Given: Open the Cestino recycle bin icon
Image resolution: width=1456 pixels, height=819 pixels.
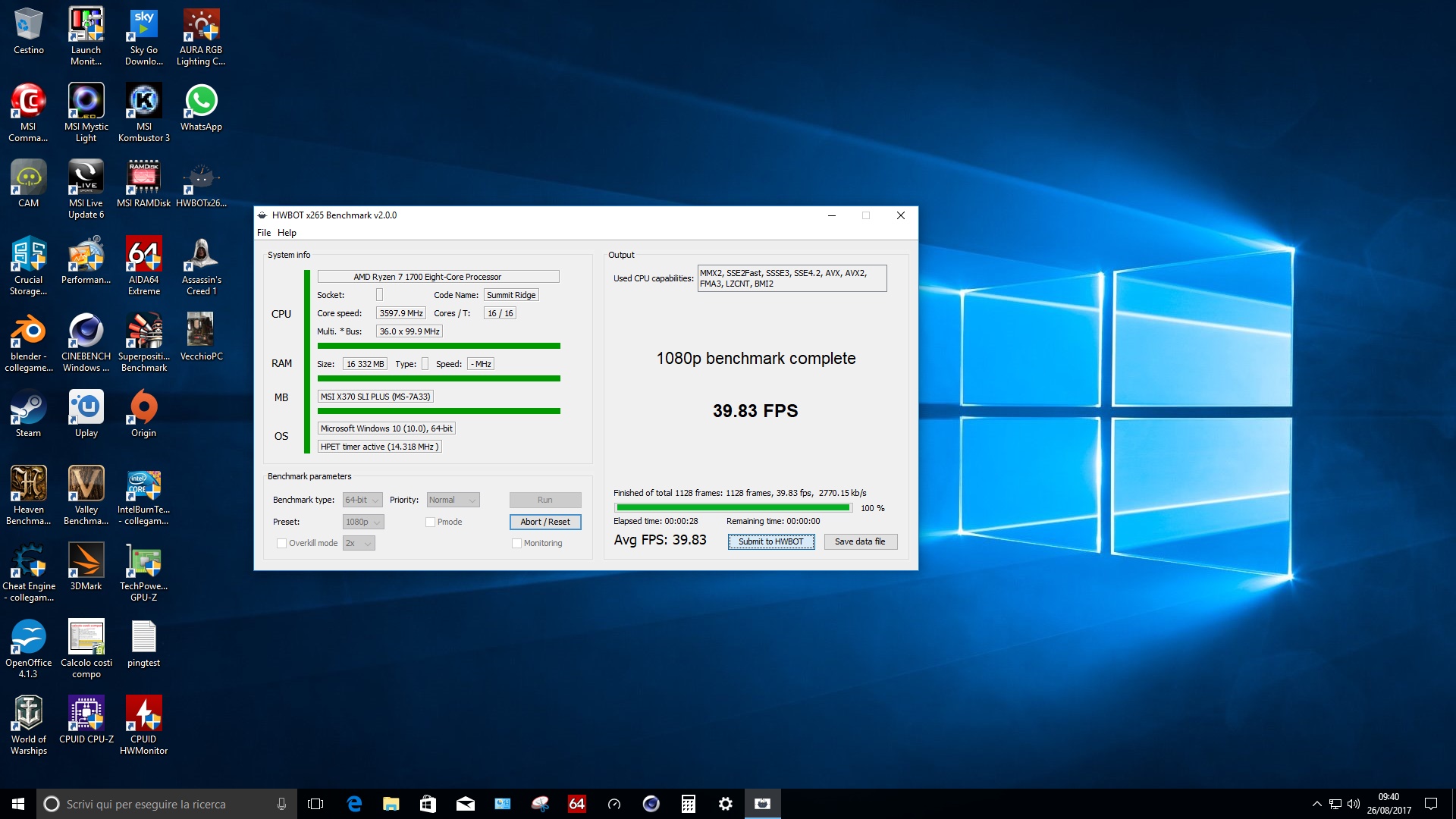Looking at the screenshot, I should [x=28, y=32].
